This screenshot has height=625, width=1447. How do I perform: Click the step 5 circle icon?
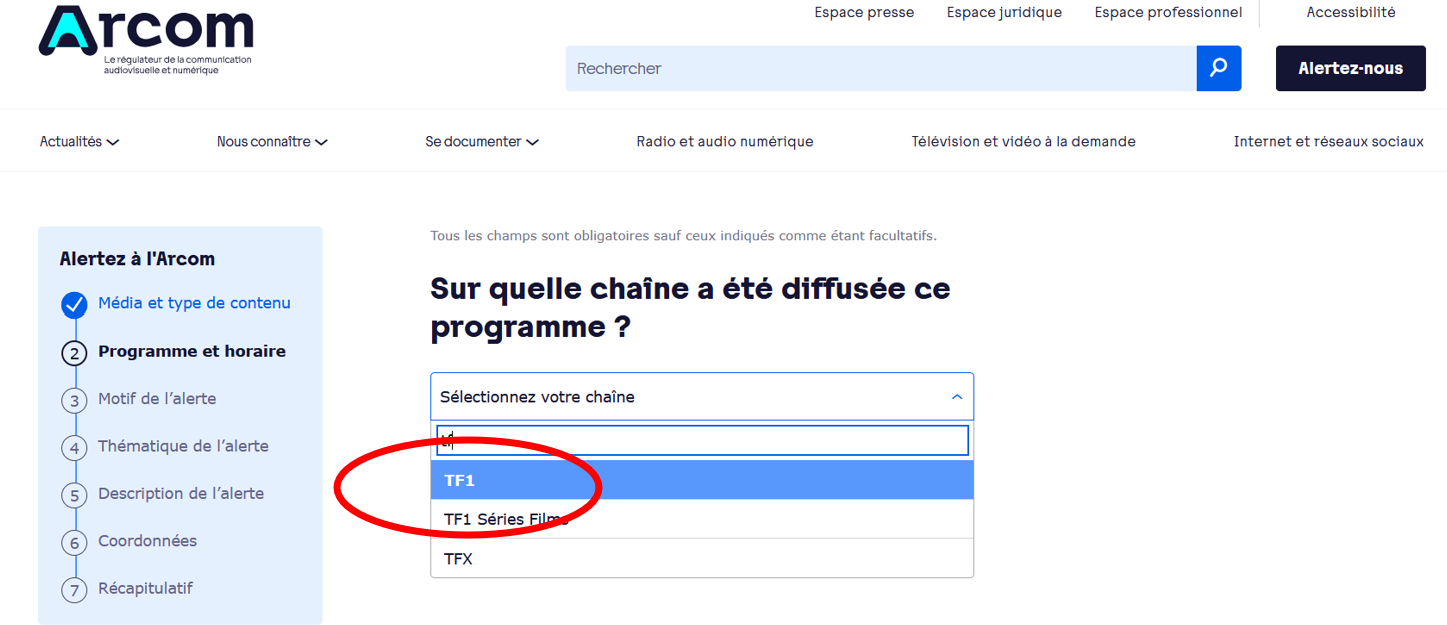(x=74, y=495)
